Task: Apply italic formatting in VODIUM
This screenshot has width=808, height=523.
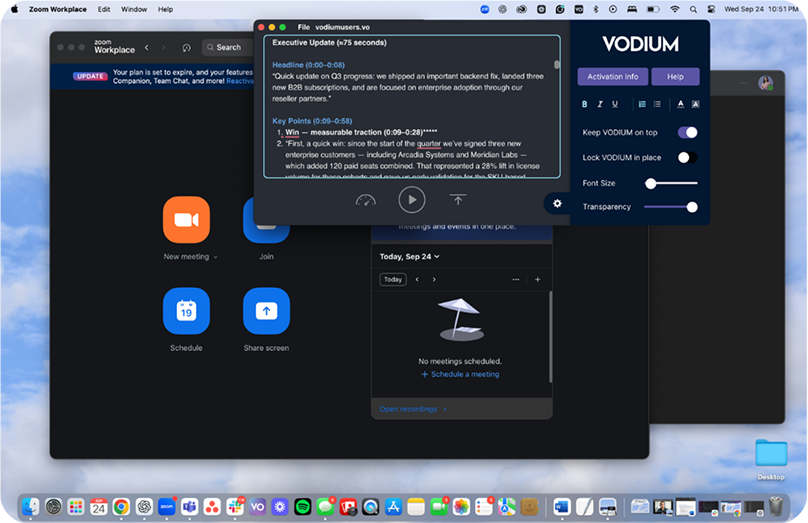Action: coord(600,104)
